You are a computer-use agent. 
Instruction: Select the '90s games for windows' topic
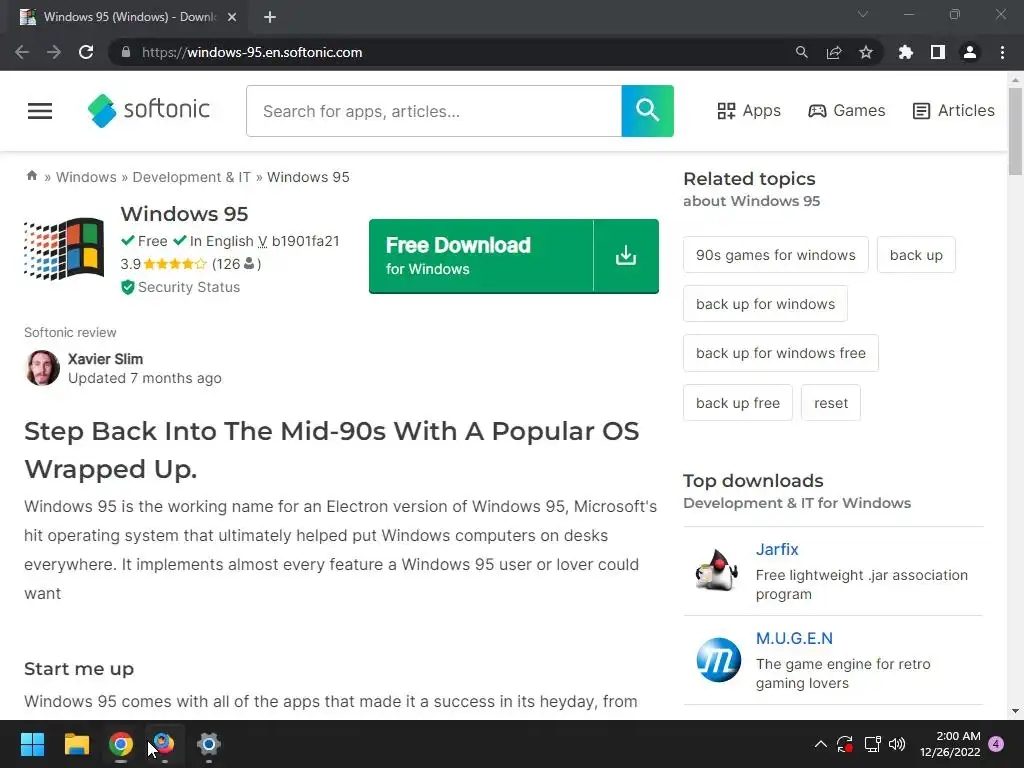point(776,255)
